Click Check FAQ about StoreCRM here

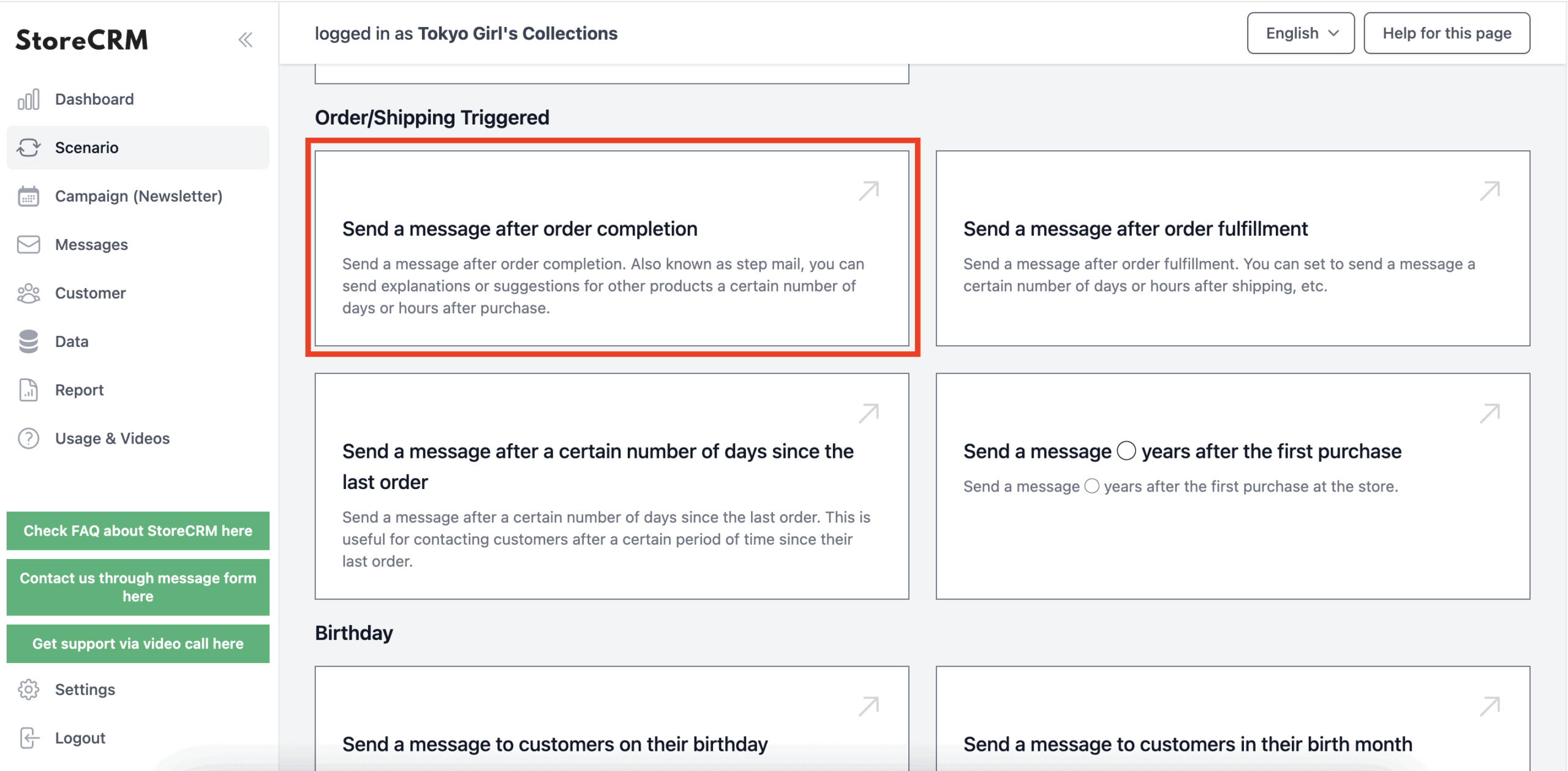(x=138, y=531)
